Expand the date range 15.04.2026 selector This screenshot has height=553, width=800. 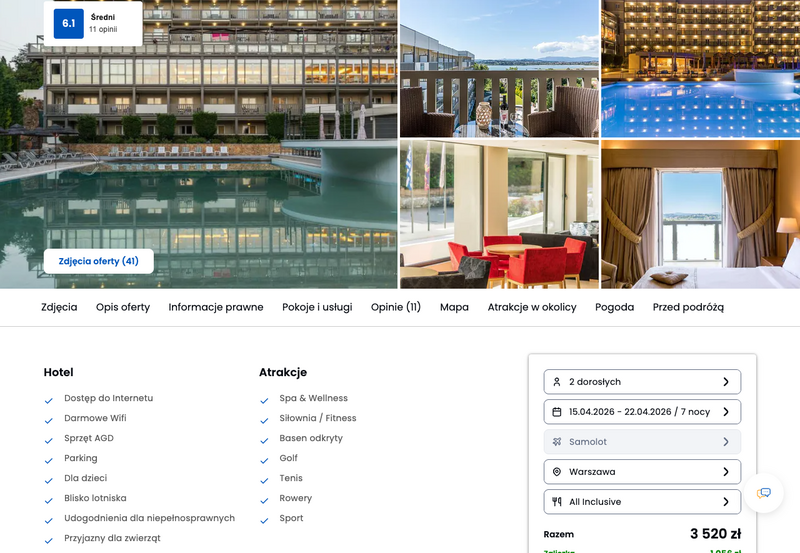pyautogui.click(x=642, y=412)
